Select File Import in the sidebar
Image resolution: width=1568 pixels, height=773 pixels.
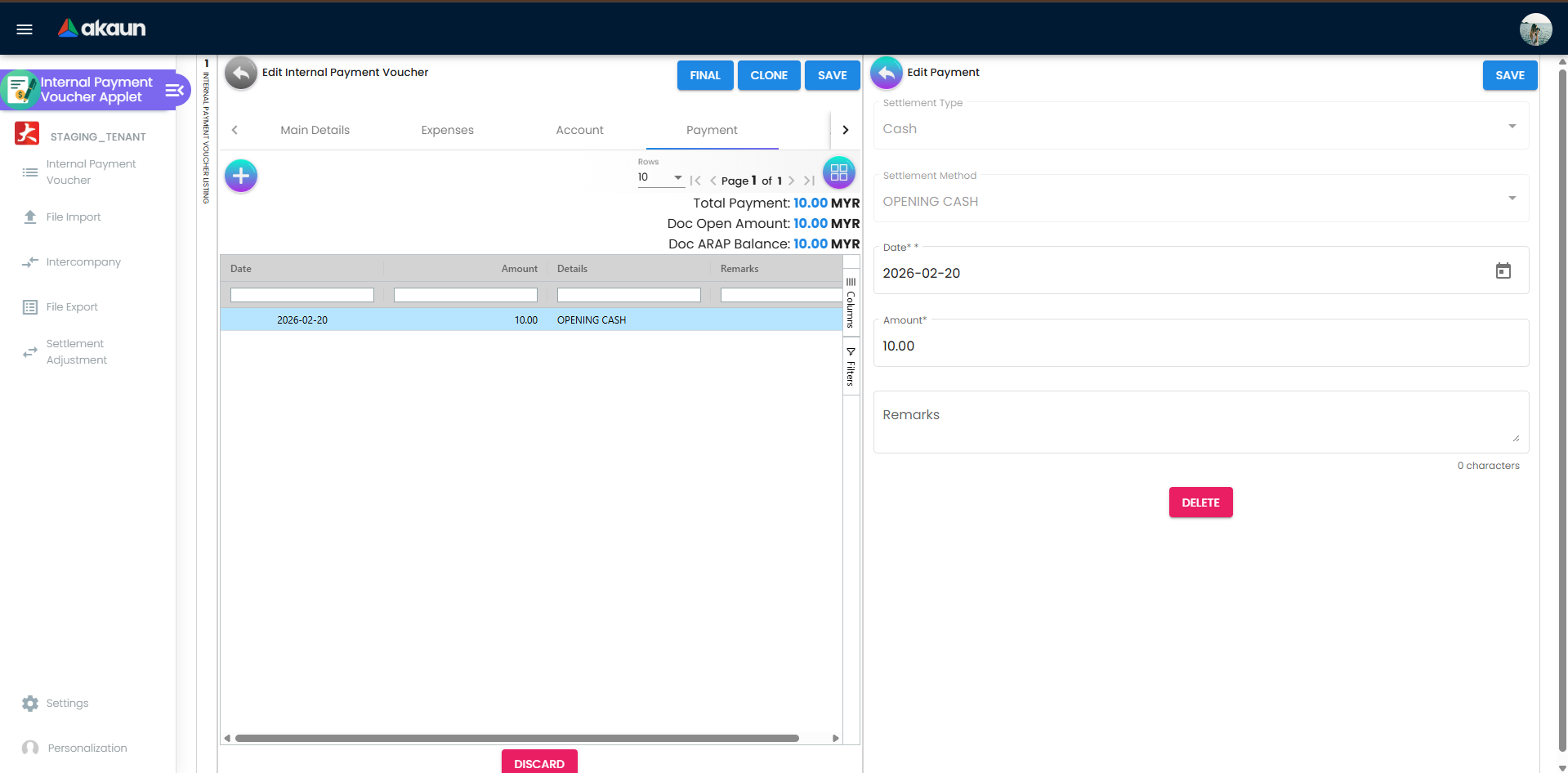74,217
